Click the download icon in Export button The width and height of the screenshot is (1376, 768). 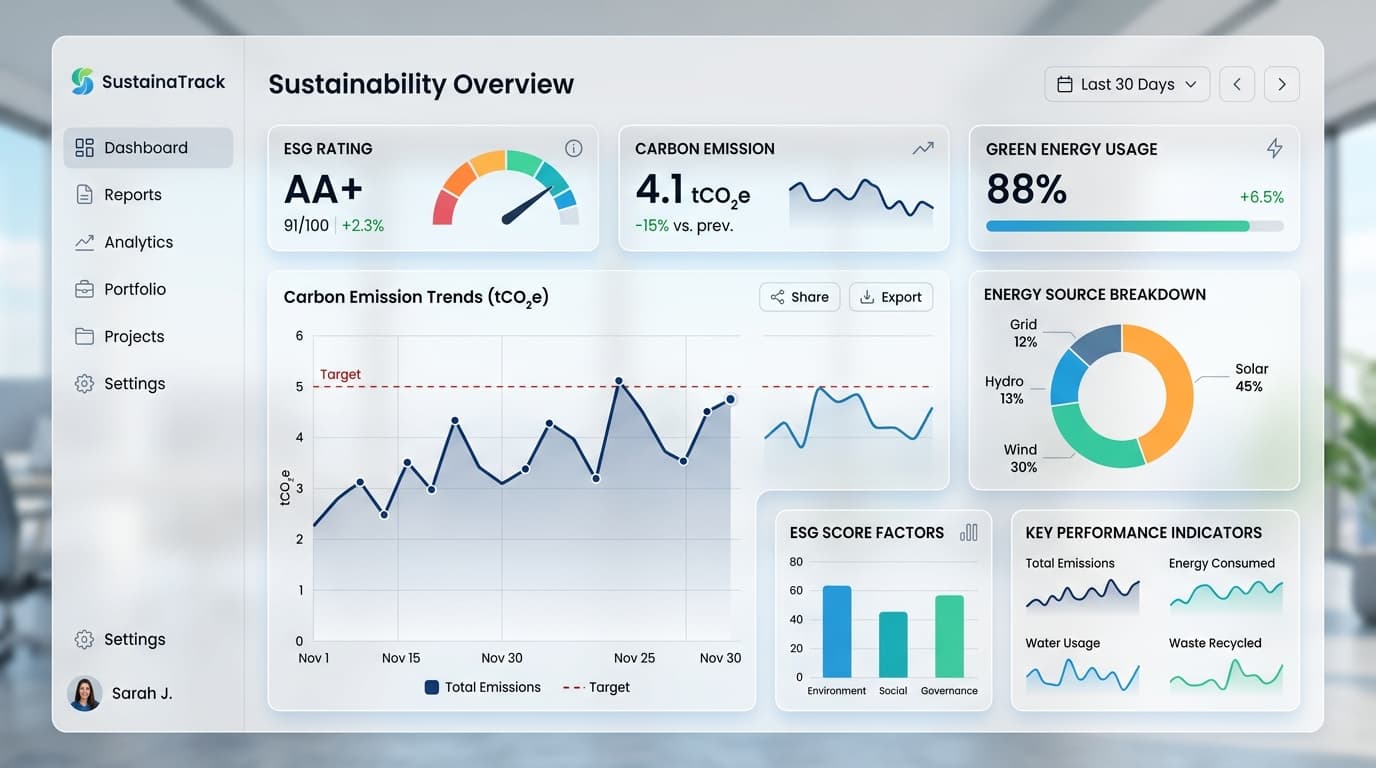pos(867,297)
